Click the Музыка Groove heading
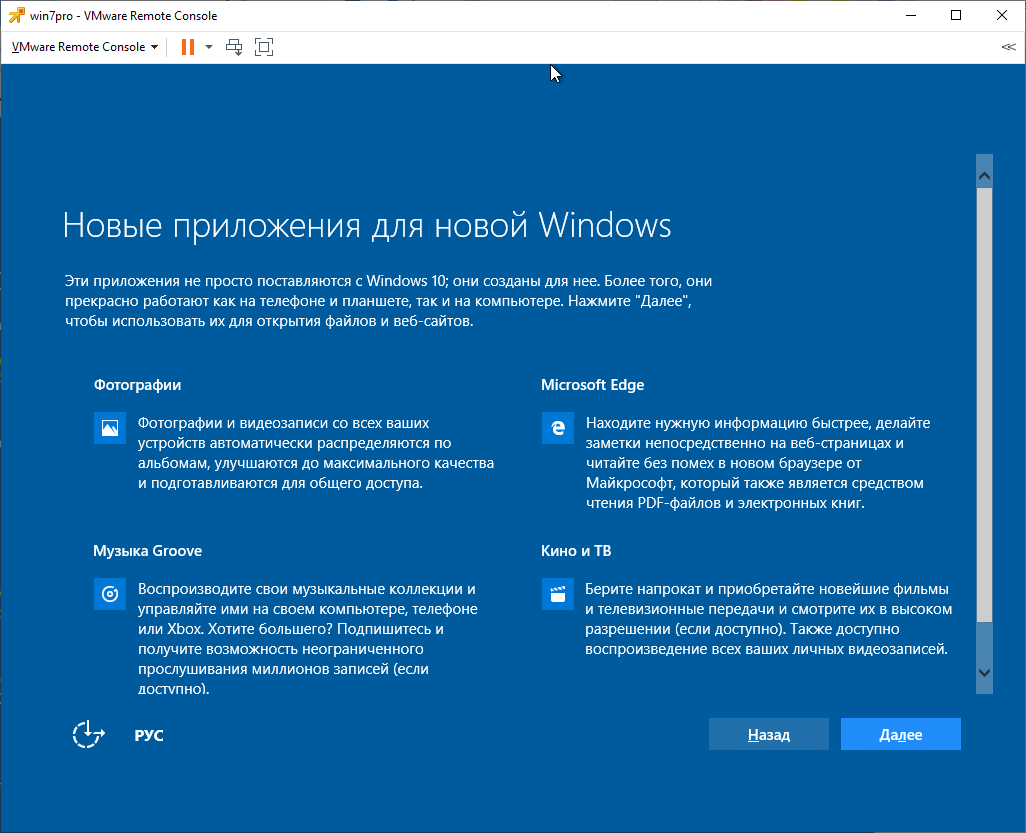The height and width of the screenshot is (833, 1026). click(147, 551)
